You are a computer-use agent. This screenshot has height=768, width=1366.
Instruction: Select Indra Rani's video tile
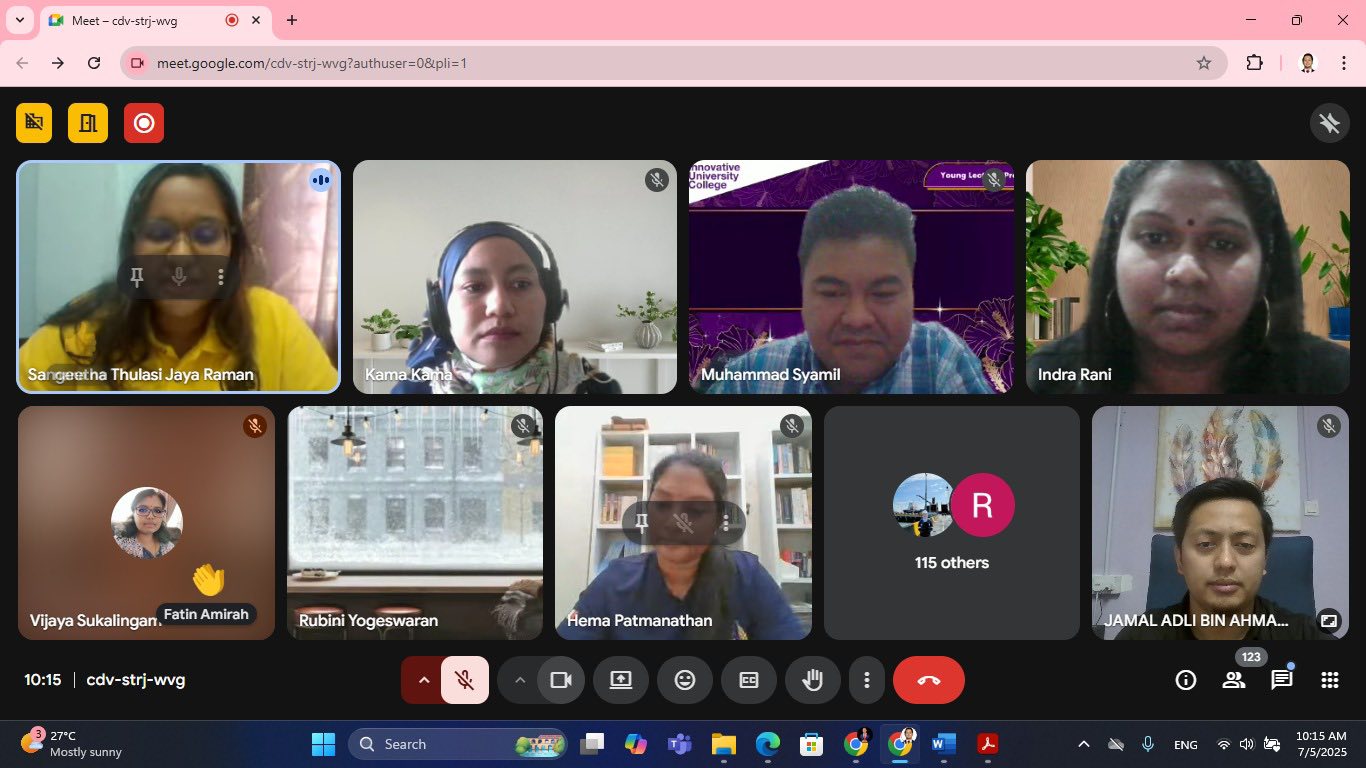click(1188, 277)
